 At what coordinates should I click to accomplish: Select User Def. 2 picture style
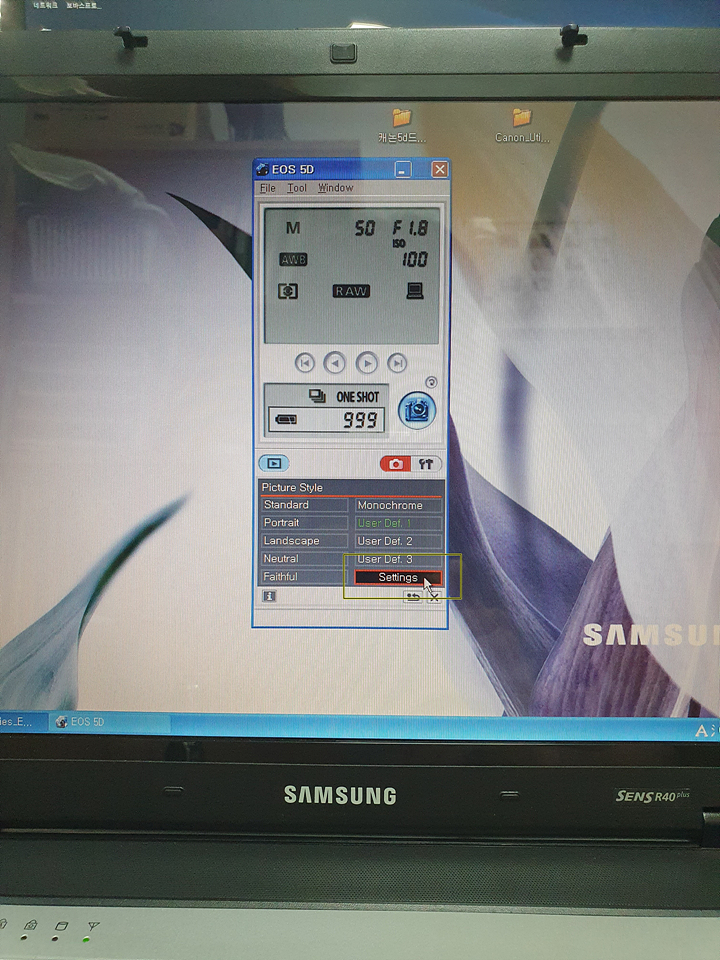point(398,541)
